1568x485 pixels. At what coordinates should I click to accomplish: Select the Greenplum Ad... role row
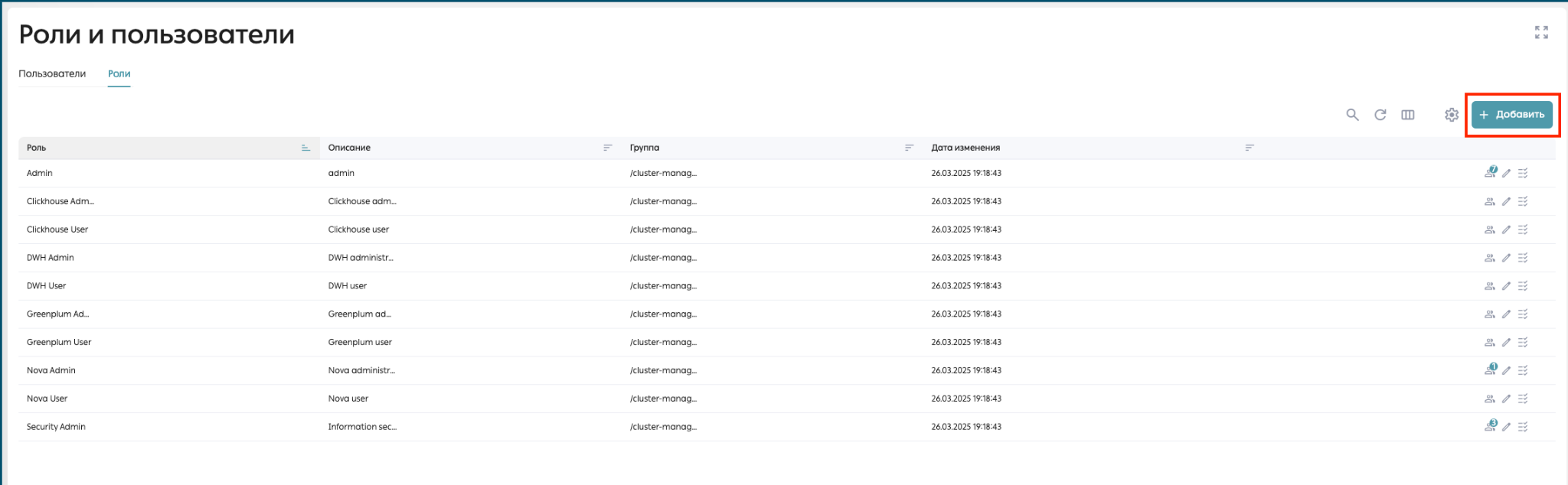787,314
